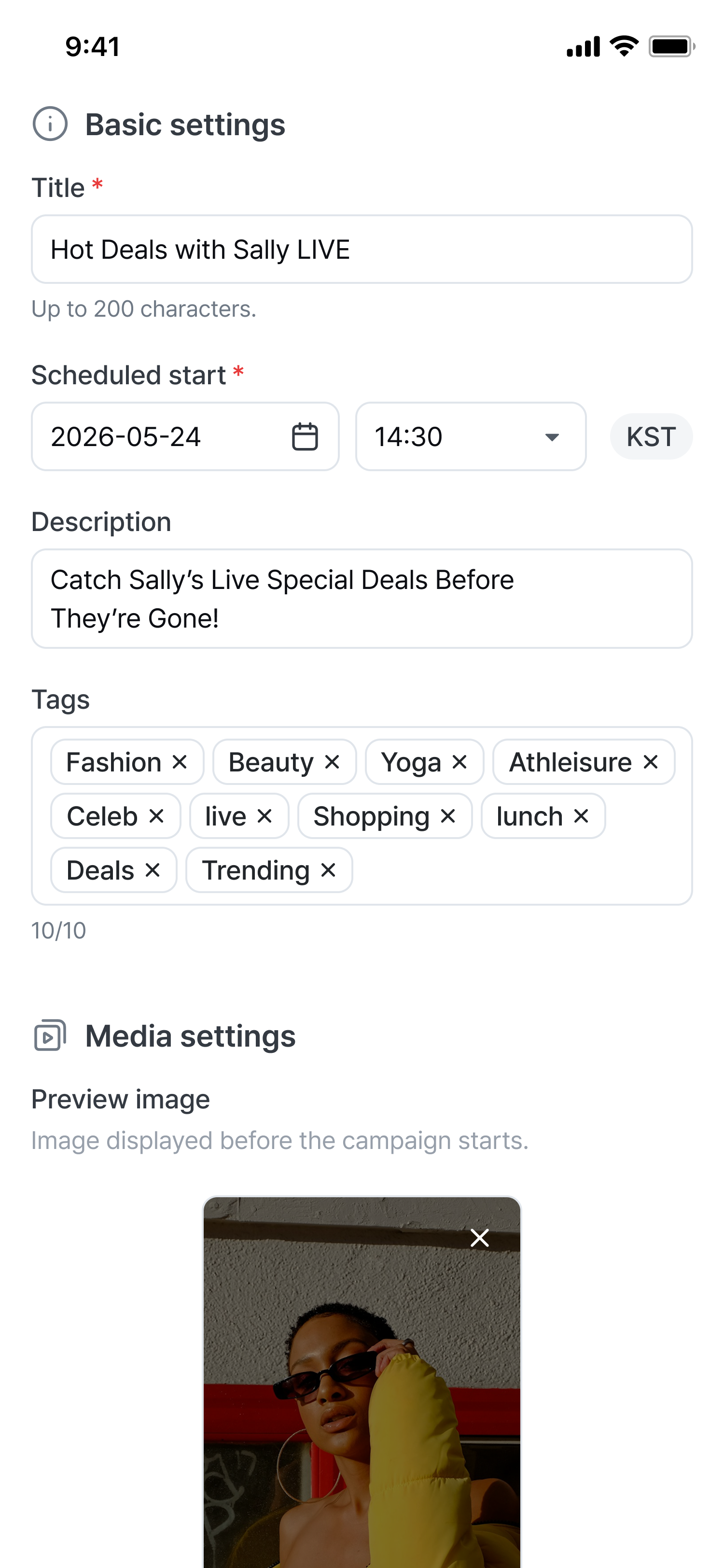Remove the Deals tag
The image size is (724, 1568).
point(153,870)
